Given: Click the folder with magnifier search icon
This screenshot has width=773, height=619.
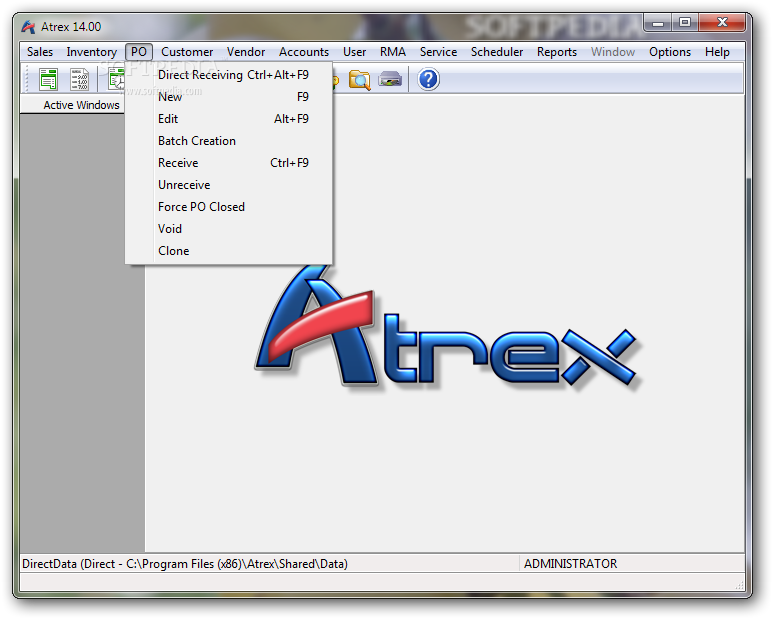Looking at the screenshot, I should click(x=360, y=79).
